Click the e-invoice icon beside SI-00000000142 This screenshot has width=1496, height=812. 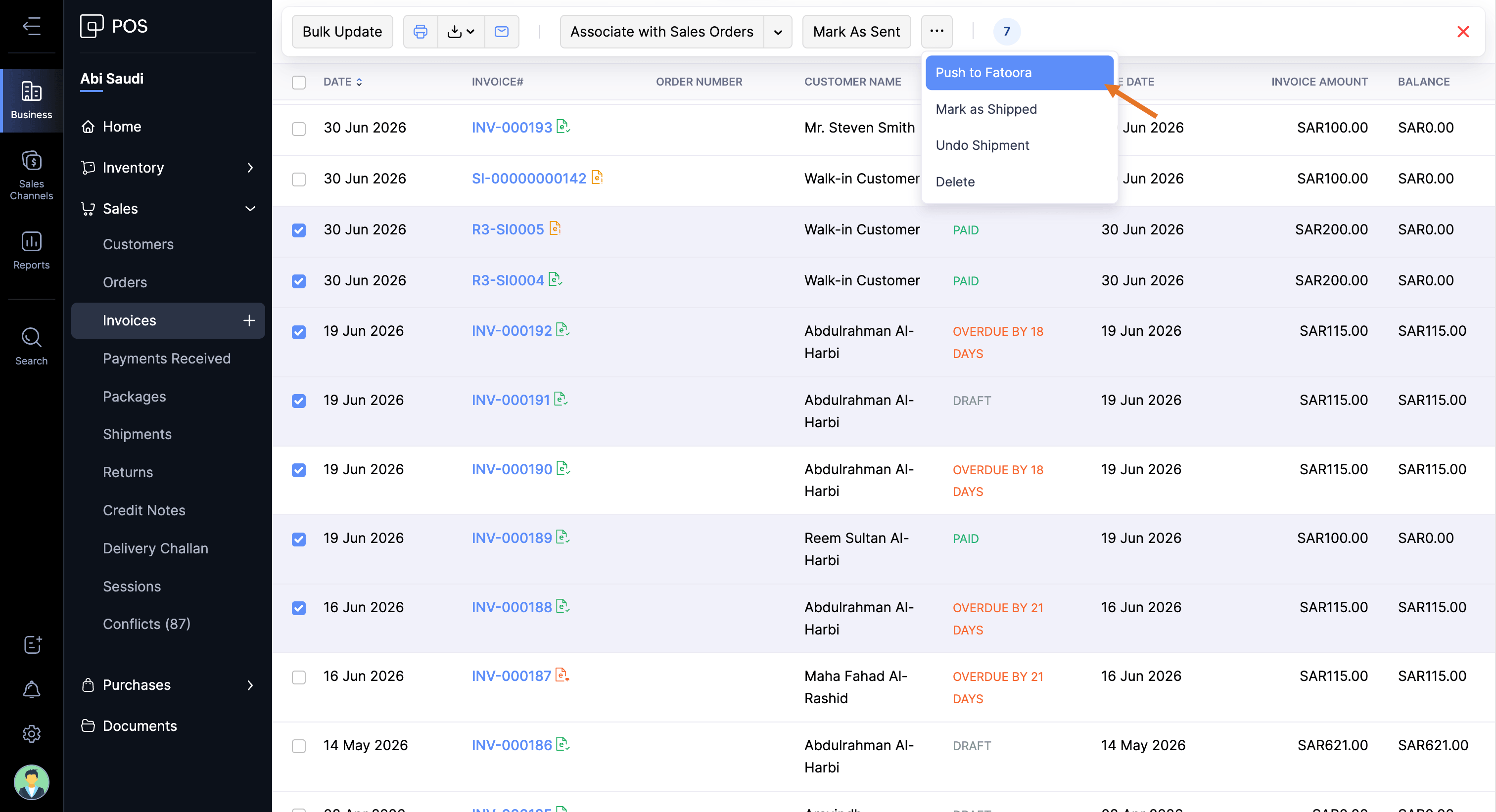point(597,177)
